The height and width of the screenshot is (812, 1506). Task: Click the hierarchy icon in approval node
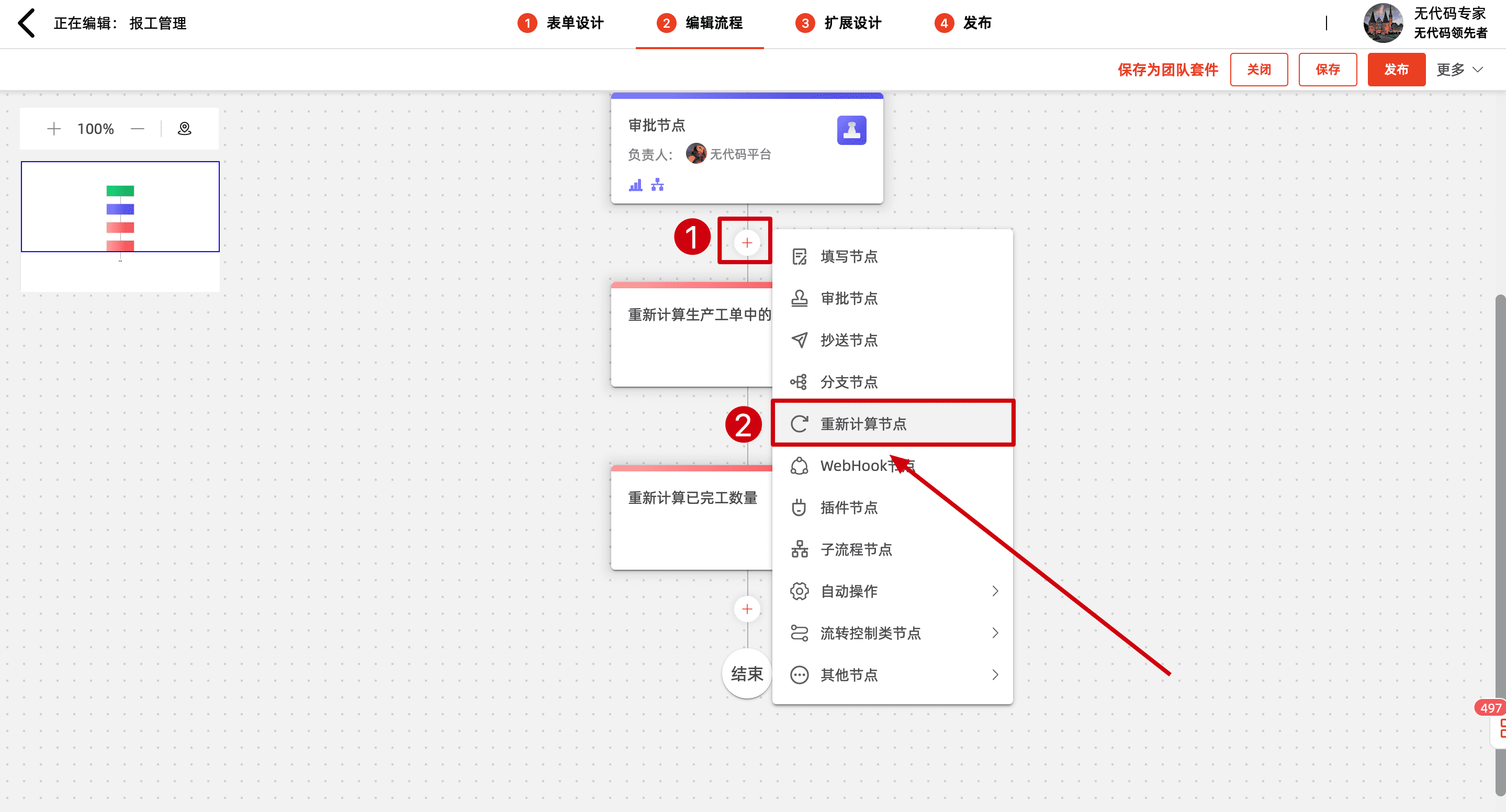658,185
